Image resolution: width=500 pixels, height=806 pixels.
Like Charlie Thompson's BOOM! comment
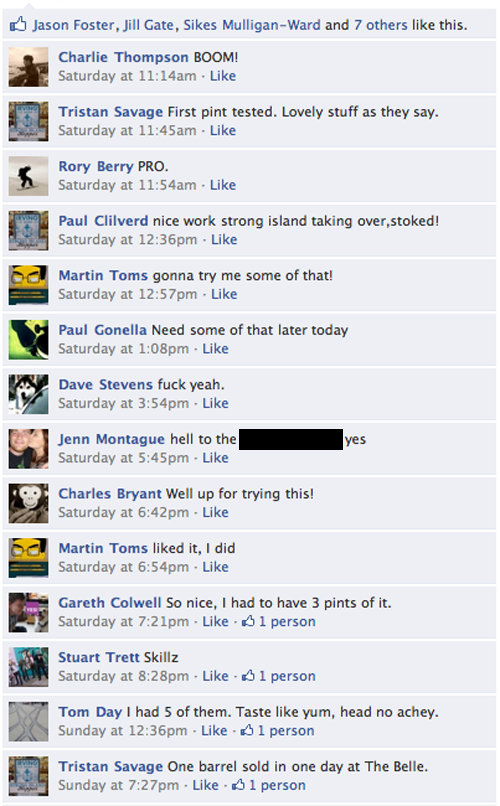(x=223, y=76)
